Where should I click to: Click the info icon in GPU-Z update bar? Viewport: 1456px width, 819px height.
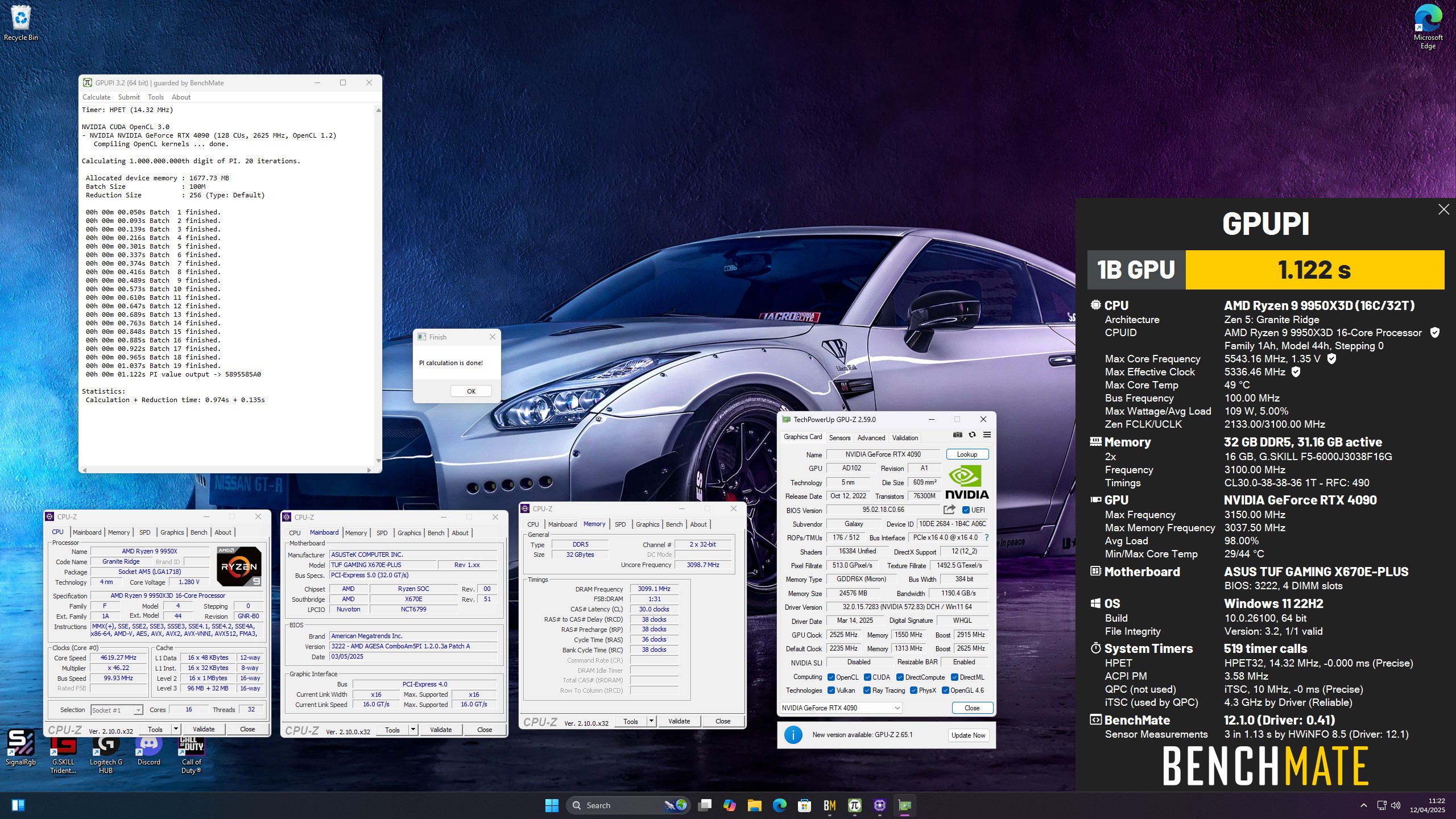(x=793, y=735)
